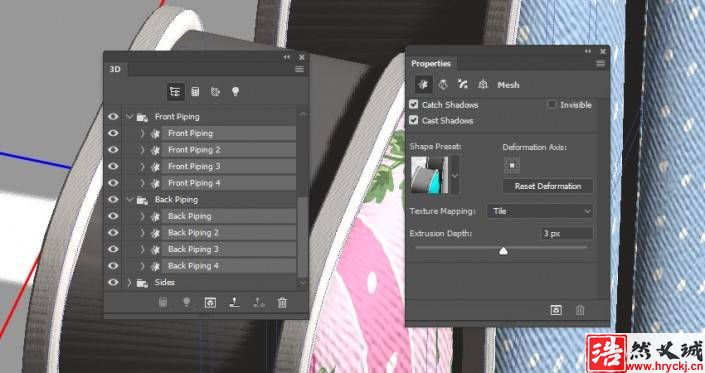
Task: Uncheck the Catch Shadows checkbox
Action: [x=414, y=104]
